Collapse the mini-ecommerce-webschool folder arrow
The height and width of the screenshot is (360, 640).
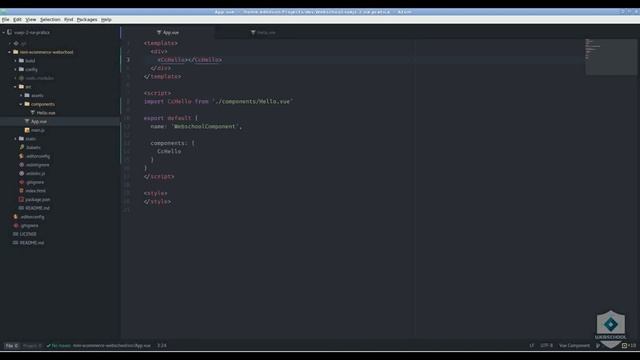10,52
